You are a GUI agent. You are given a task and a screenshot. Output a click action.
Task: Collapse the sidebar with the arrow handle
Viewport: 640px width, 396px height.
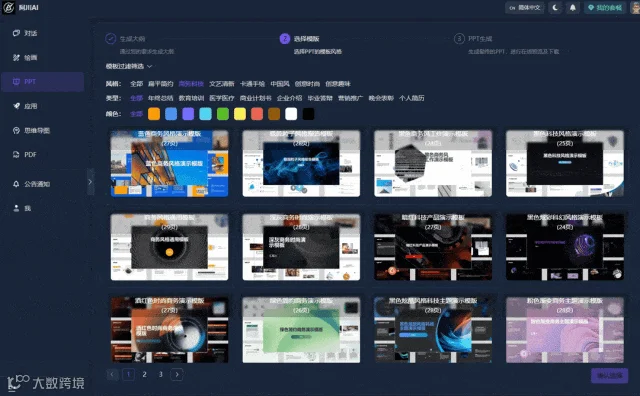tap(90, 182)
